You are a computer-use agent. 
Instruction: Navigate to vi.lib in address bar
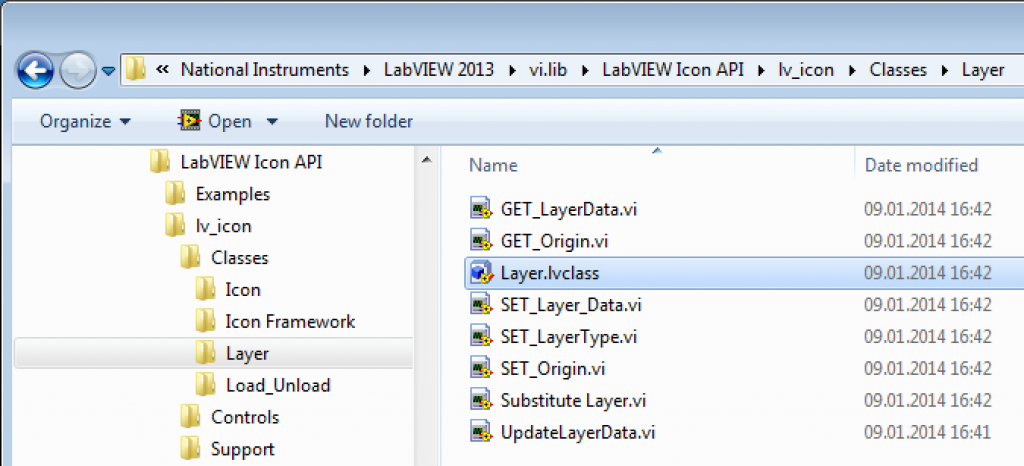[549, 70]
